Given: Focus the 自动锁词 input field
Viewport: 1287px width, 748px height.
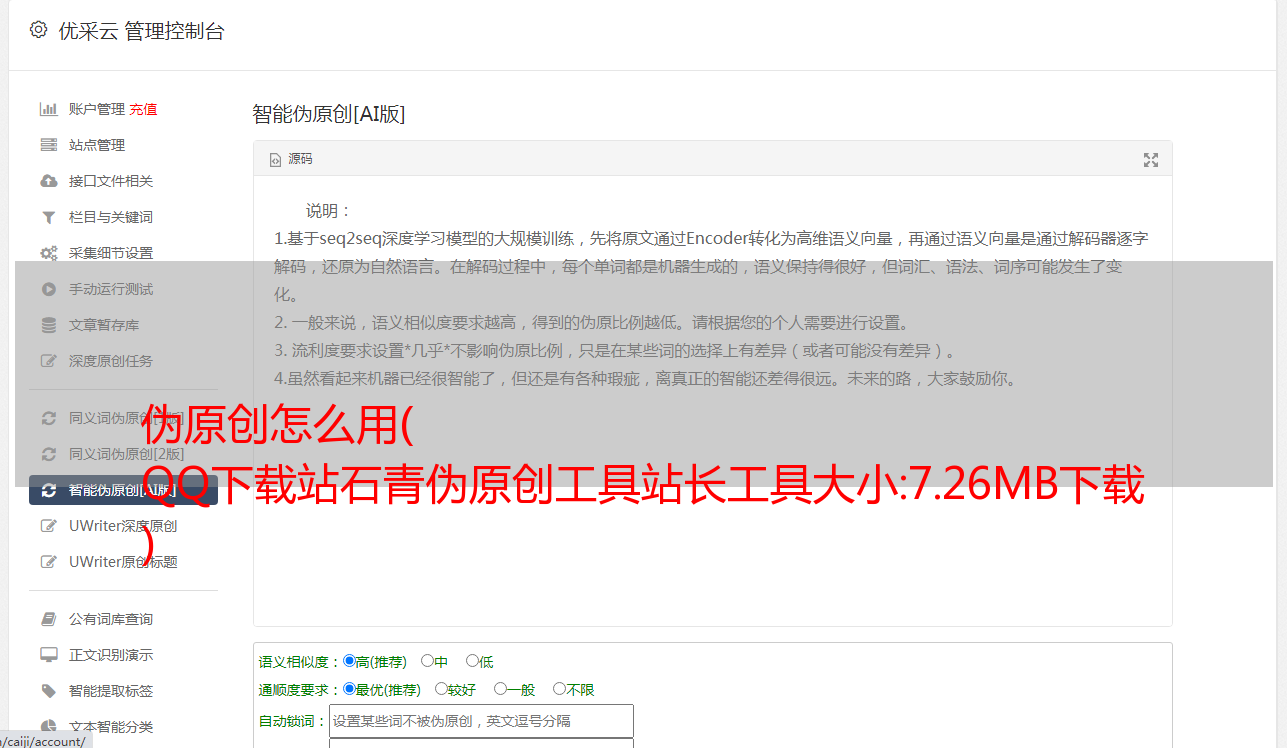Looking at the screenshot, I should pos(481,721).
